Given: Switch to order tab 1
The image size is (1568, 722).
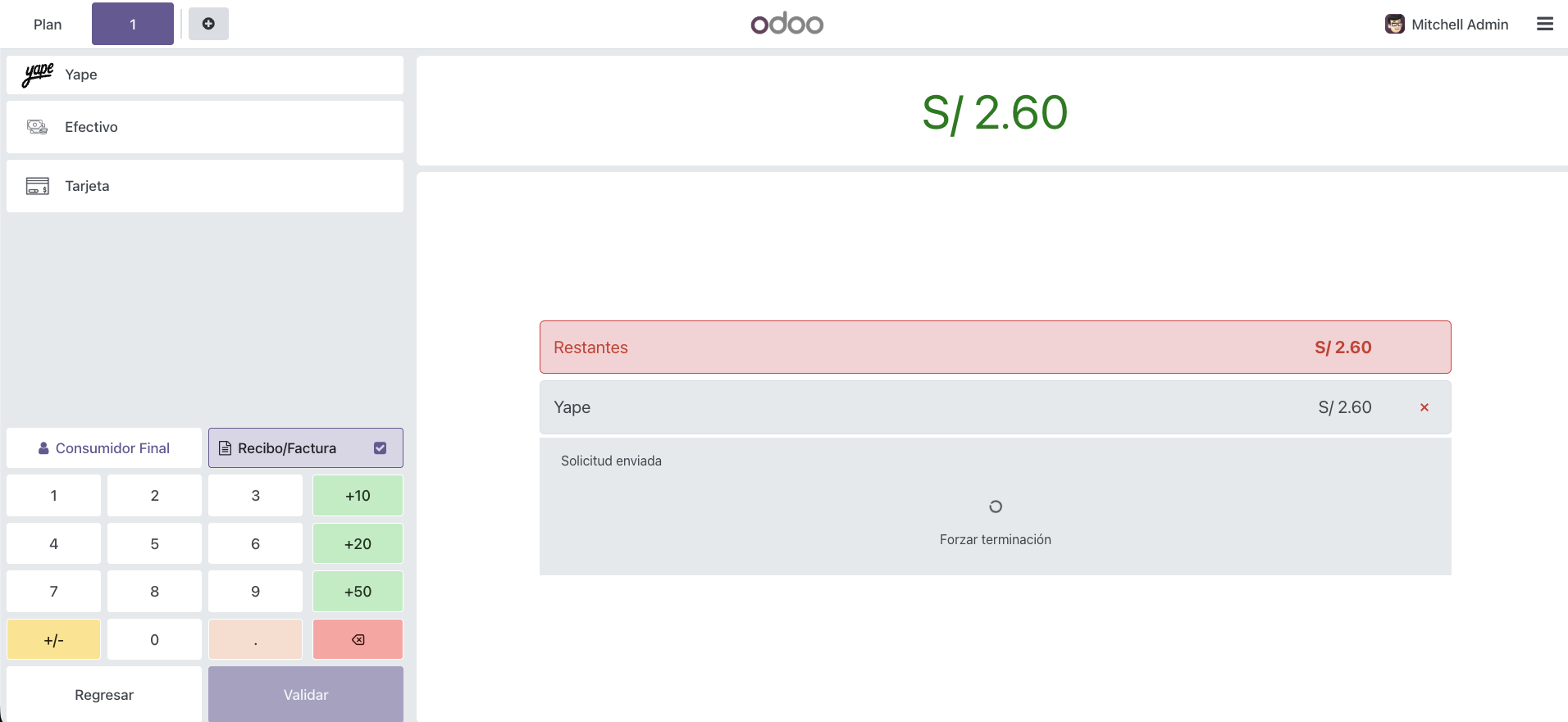Looking at the screenshot, I should (x=133, y=24).
